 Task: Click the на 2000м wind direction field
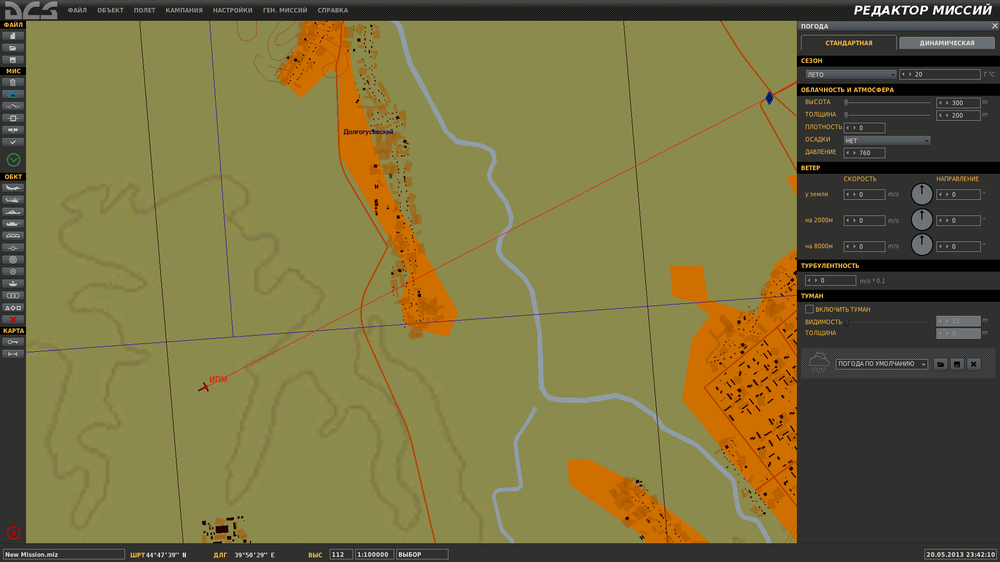click(x=958, y=221)
